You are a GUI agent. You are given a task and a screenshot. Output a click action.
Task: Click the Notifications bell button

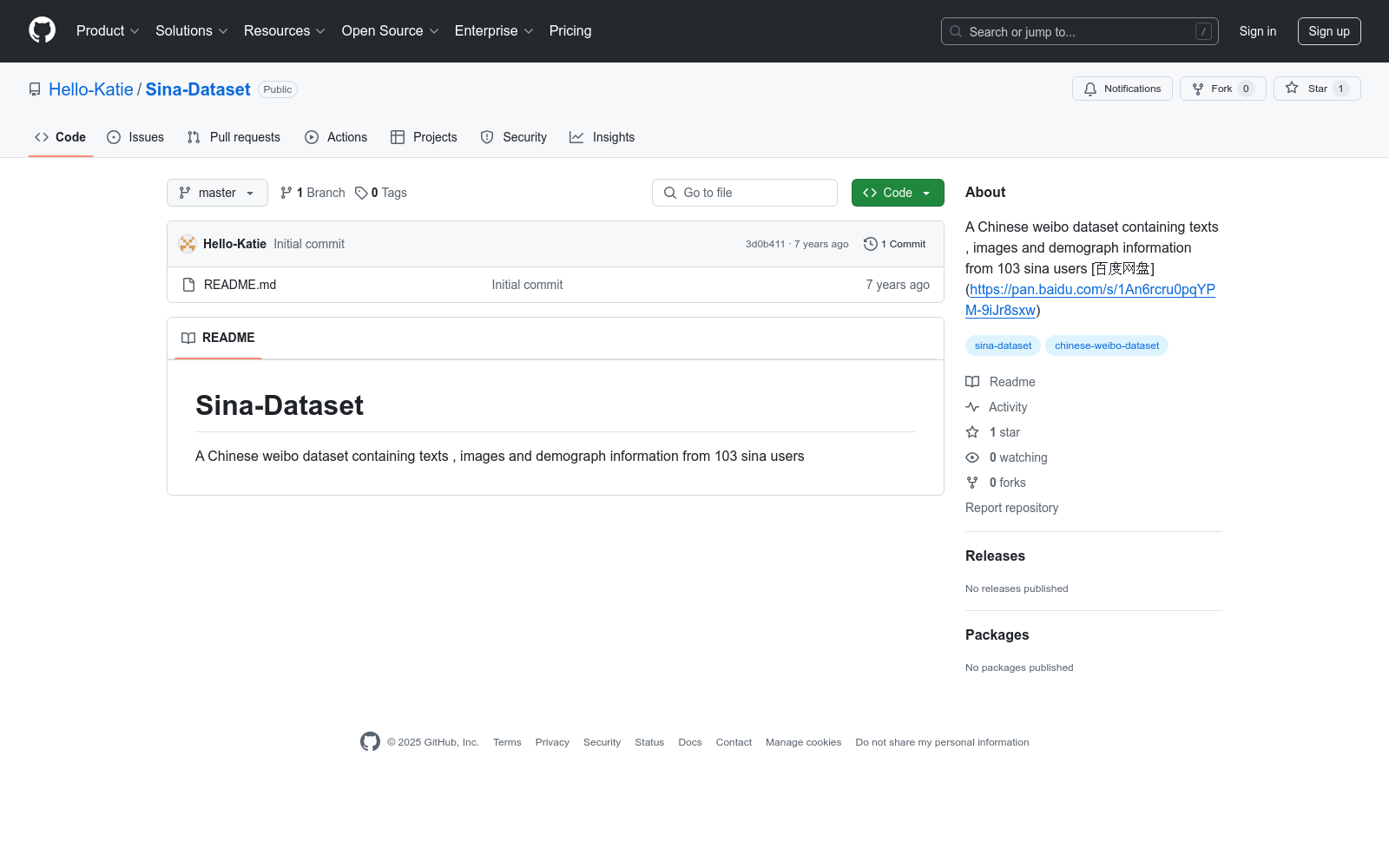pos(1122,89)
